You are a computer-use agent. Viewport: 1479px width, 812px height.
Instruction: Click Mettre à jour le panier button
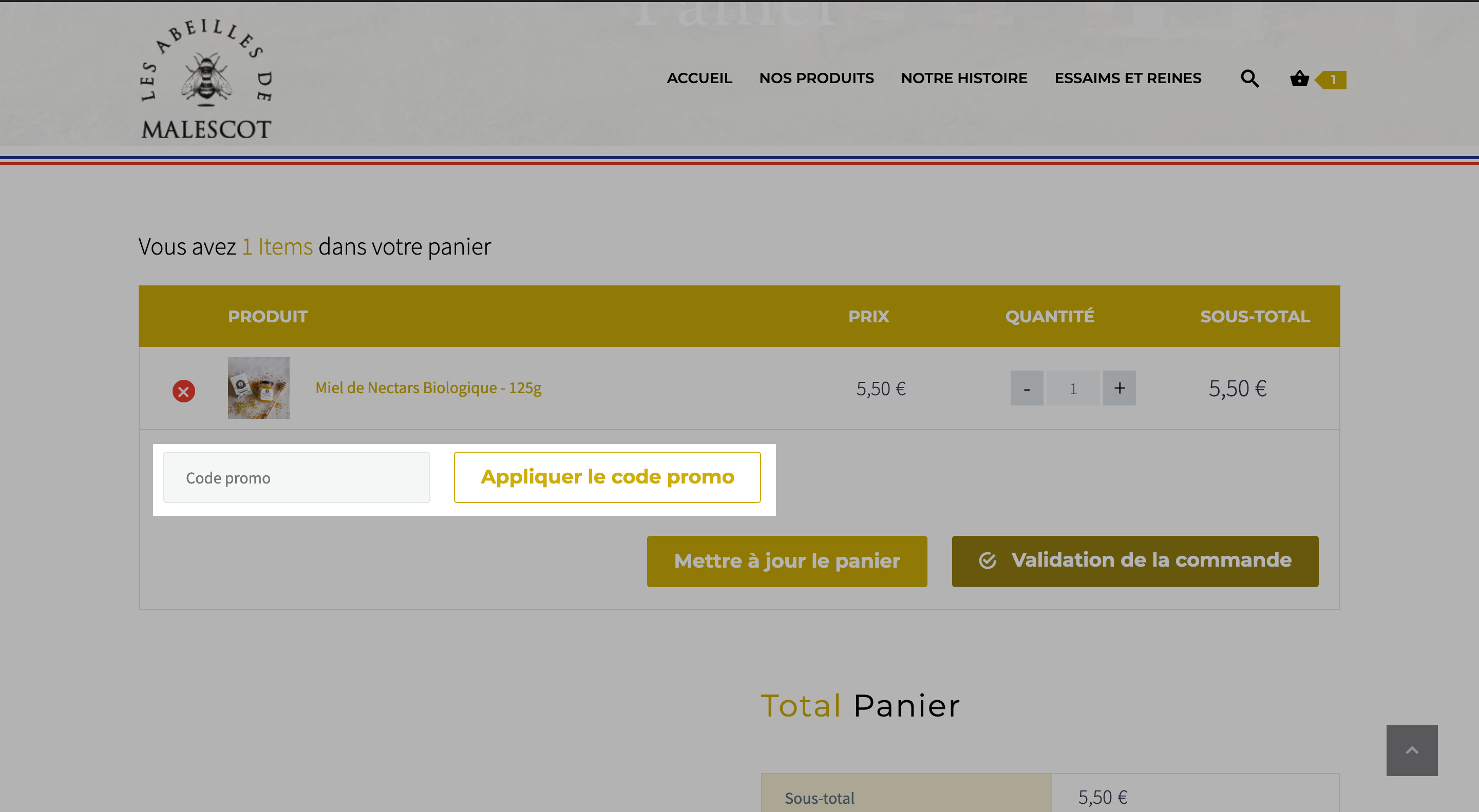coord(787,561)
